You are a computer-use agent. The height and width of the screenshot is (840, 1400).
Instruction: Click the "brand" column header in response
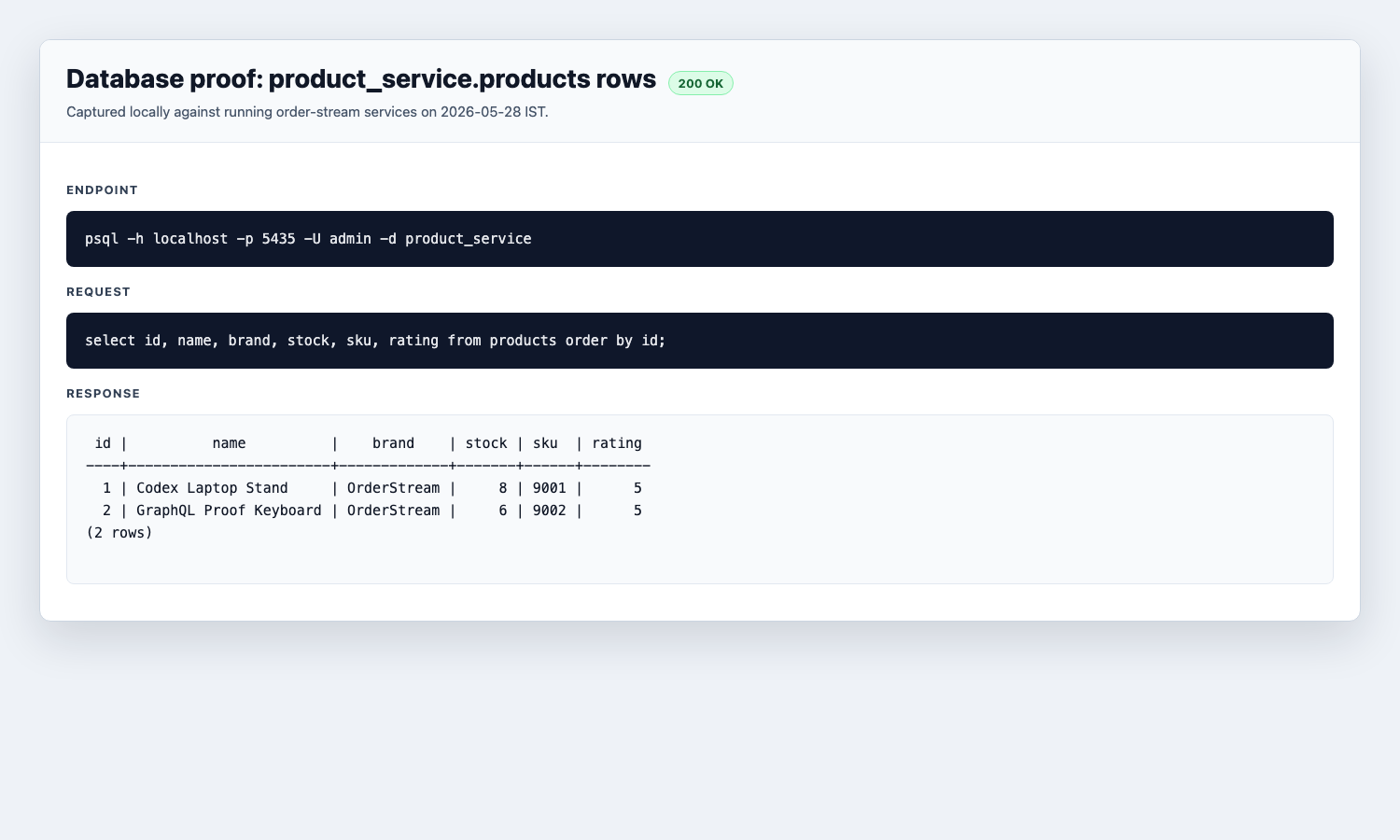coord(393,443)
